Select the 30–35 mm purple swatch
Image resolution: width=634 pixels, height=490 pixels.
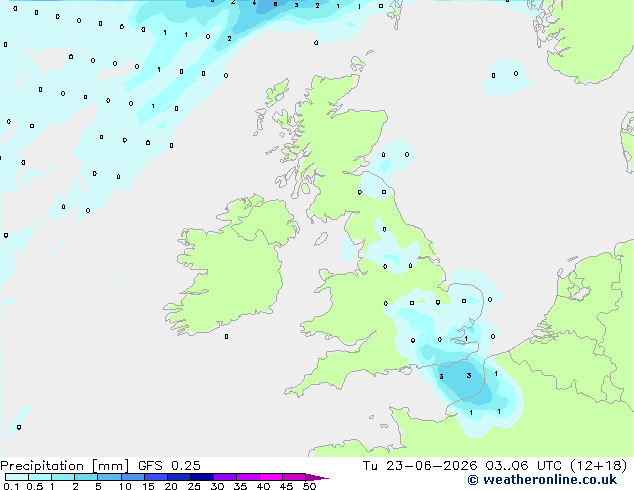point(224,477)
